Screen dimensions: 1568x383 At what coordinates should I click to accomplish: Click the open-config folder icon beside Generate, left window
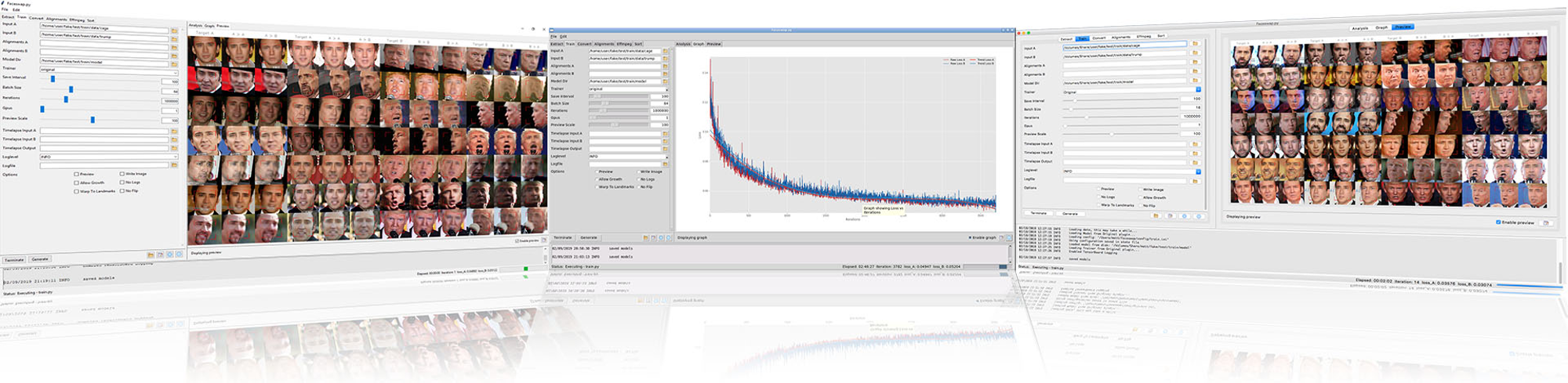[151, 255]
